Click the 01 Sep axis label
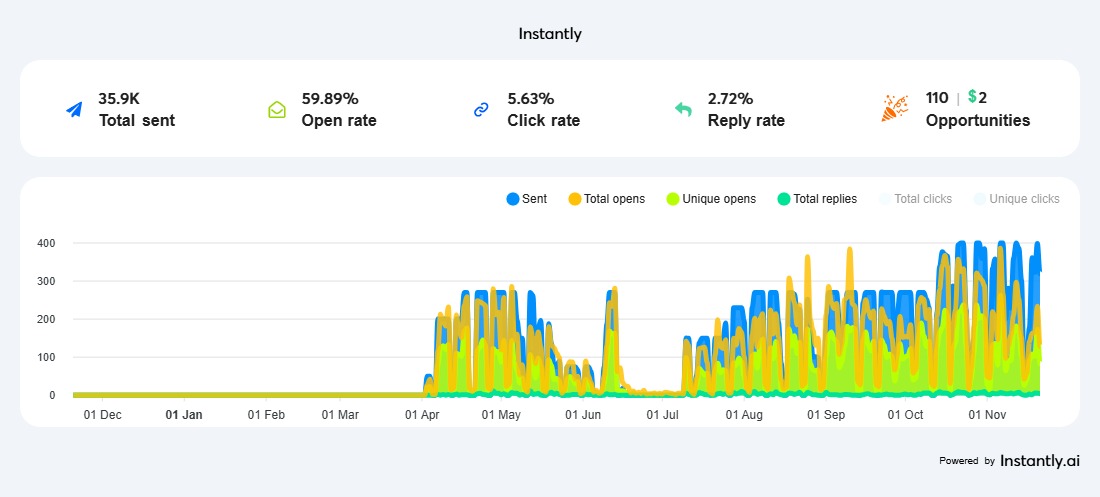 [826, 415]
